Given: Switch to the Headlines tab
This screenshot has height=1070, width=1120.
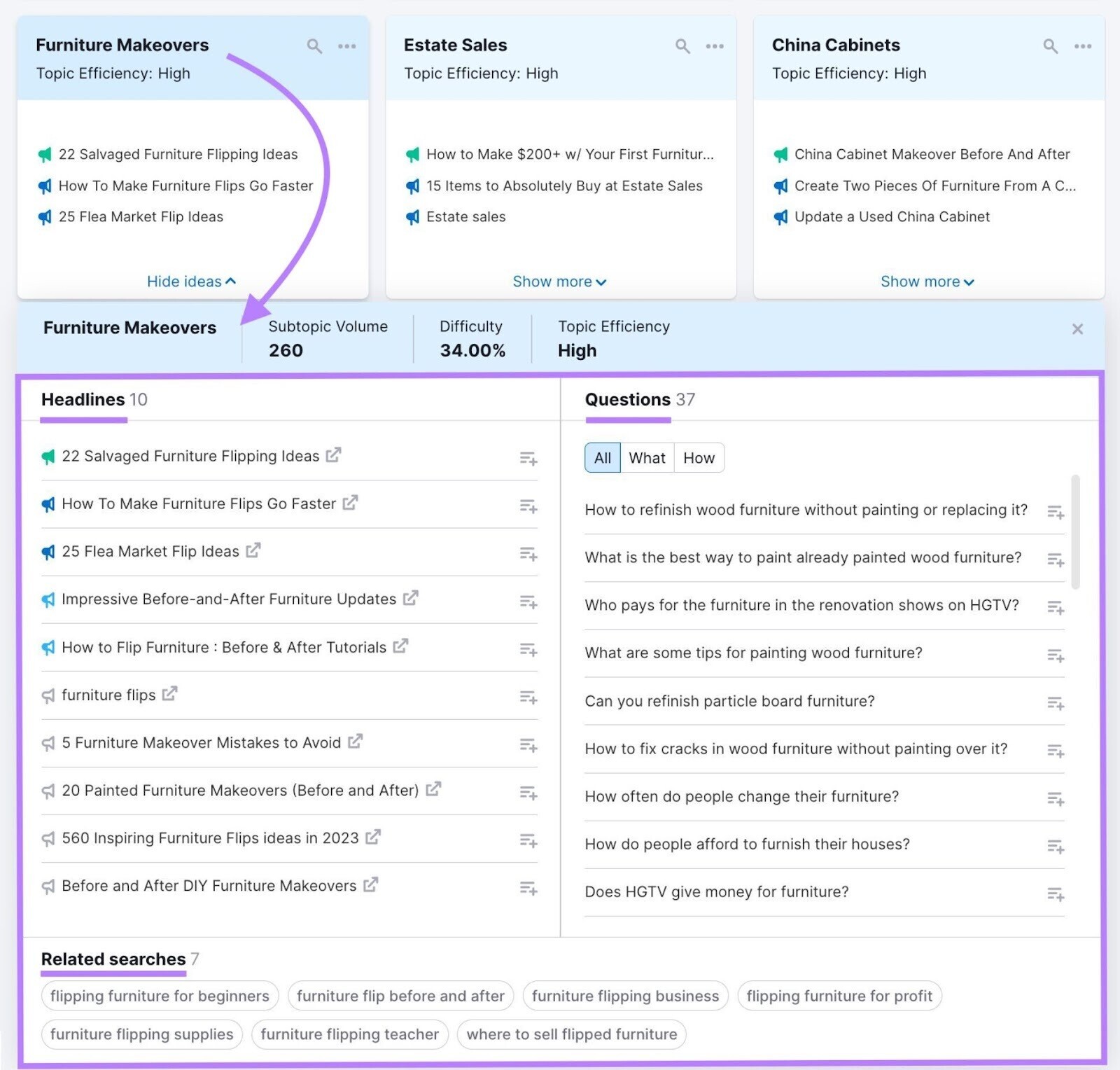Looking at the screenshot, I should (x=83, y=400).
